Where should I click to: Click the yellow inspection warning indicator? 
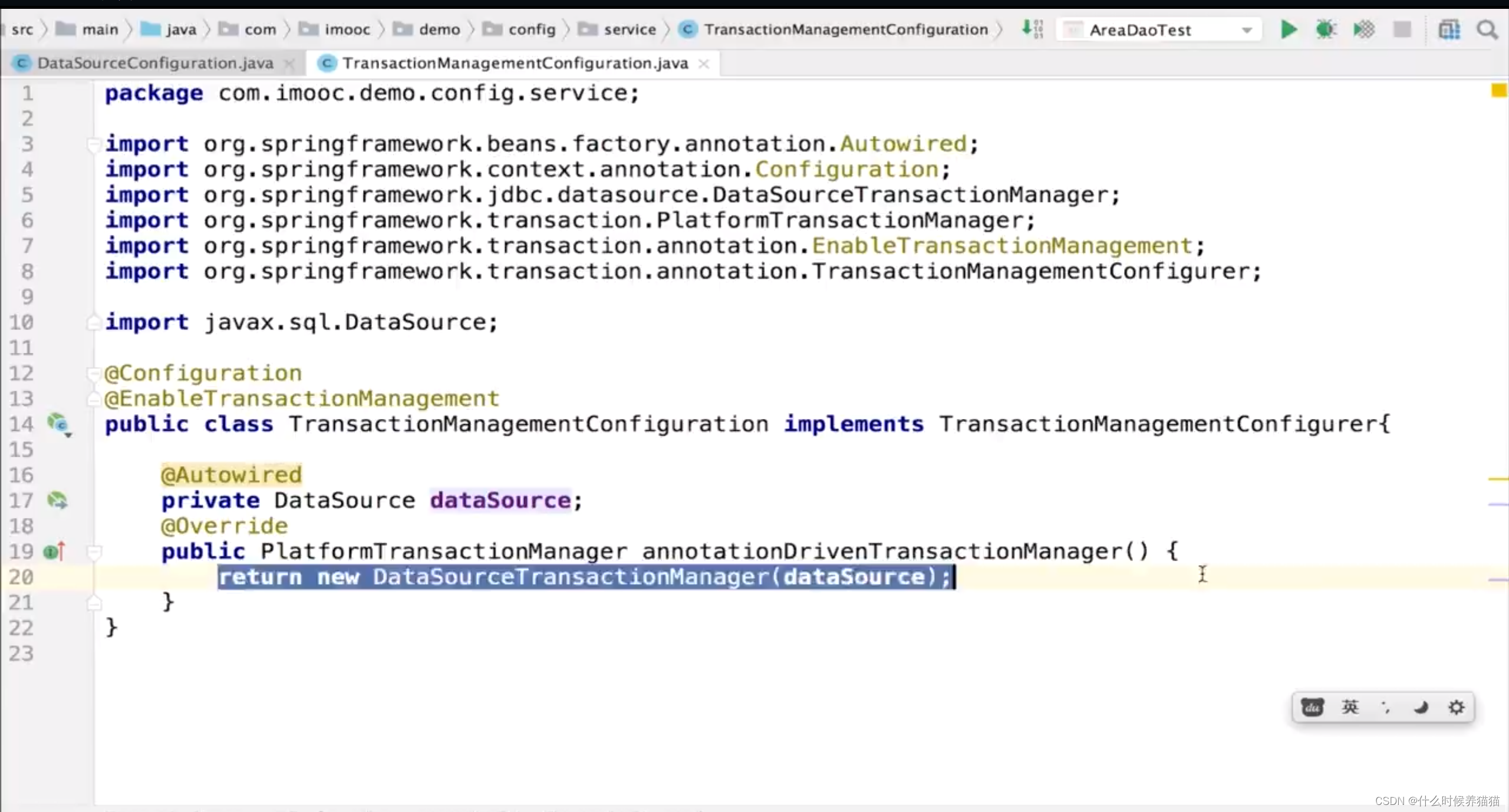pos(1498,91)
